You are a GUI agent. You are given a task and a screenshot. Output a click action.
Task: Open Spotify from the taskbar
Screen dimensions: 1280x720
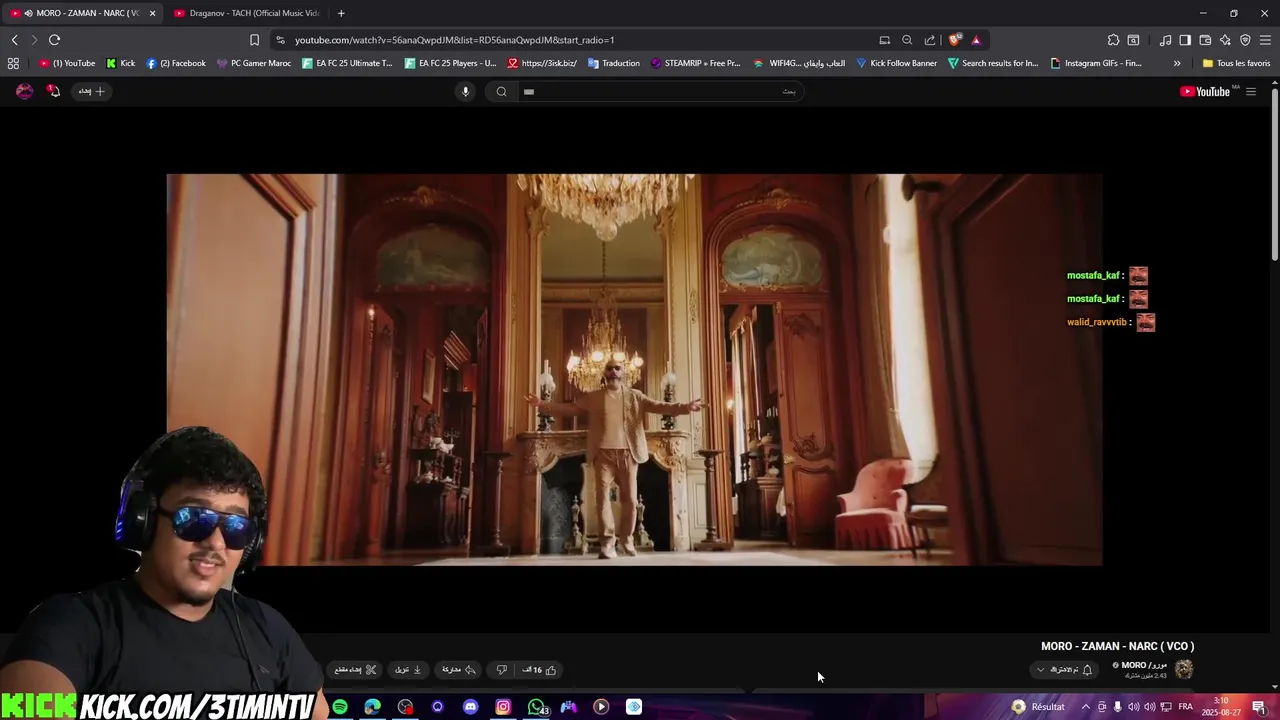(x=340, y=707)
